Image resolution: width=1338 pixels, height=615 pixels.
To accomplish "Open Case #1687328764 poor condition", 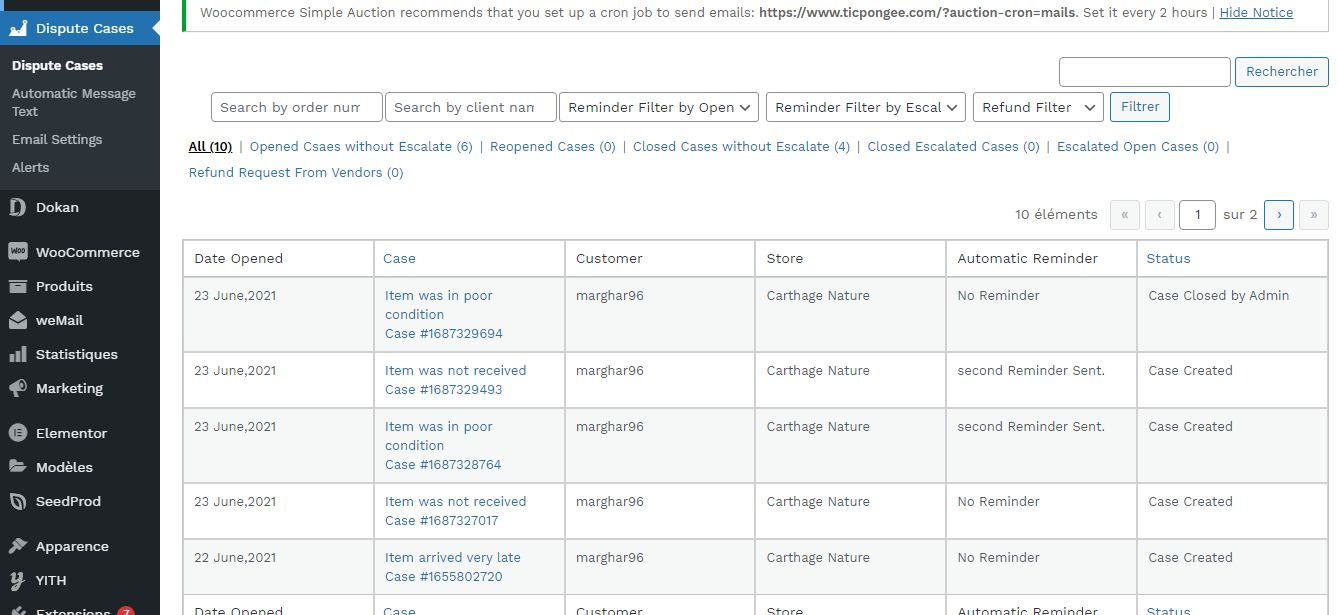I will pos(443,445).
